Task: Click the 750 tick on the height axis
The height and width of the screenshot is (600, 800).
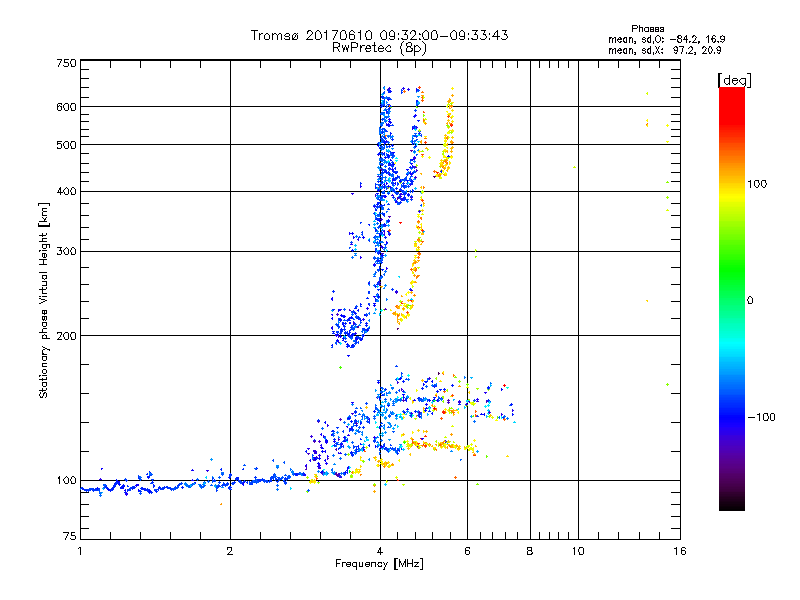Action: [66, 63]
